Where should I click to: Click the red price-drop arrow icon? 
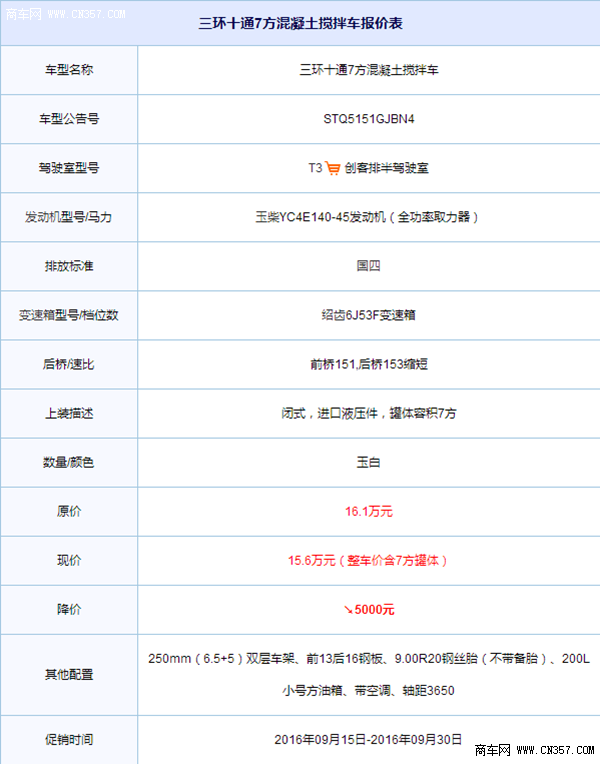pyautogui.click(x=348, y=610)
